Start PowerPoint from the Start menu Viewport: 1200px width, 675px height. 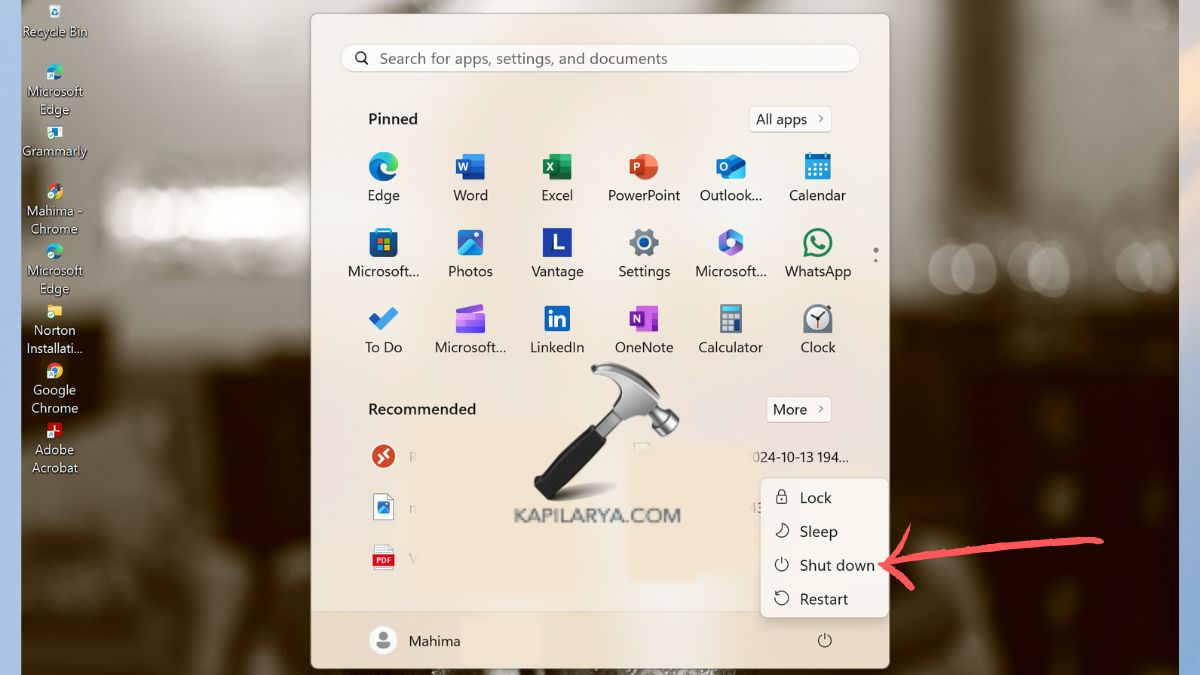click(644, 177)
